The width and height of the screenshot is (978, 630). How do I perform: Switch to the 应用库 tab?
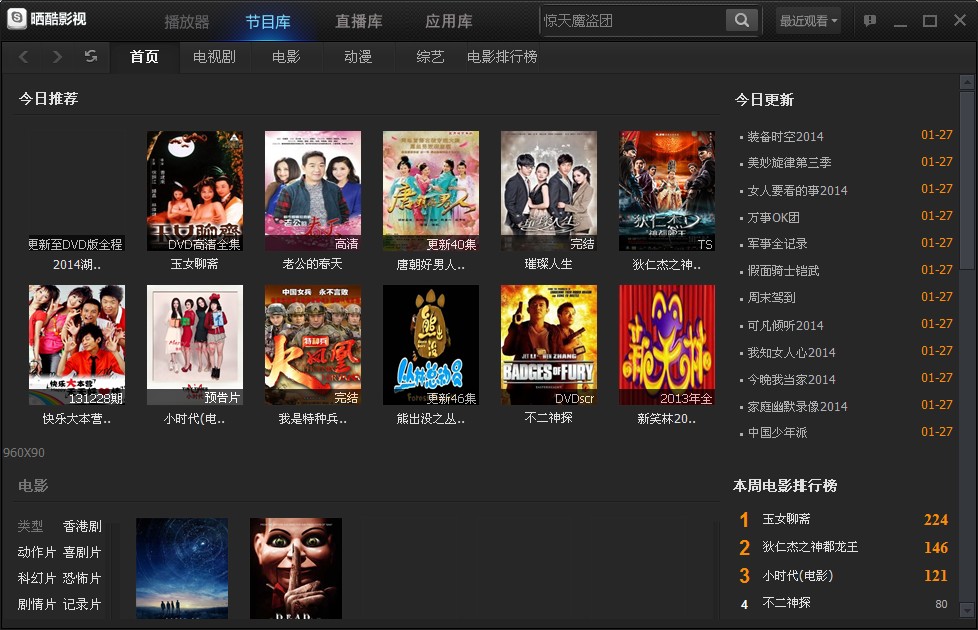click(448, 21)
